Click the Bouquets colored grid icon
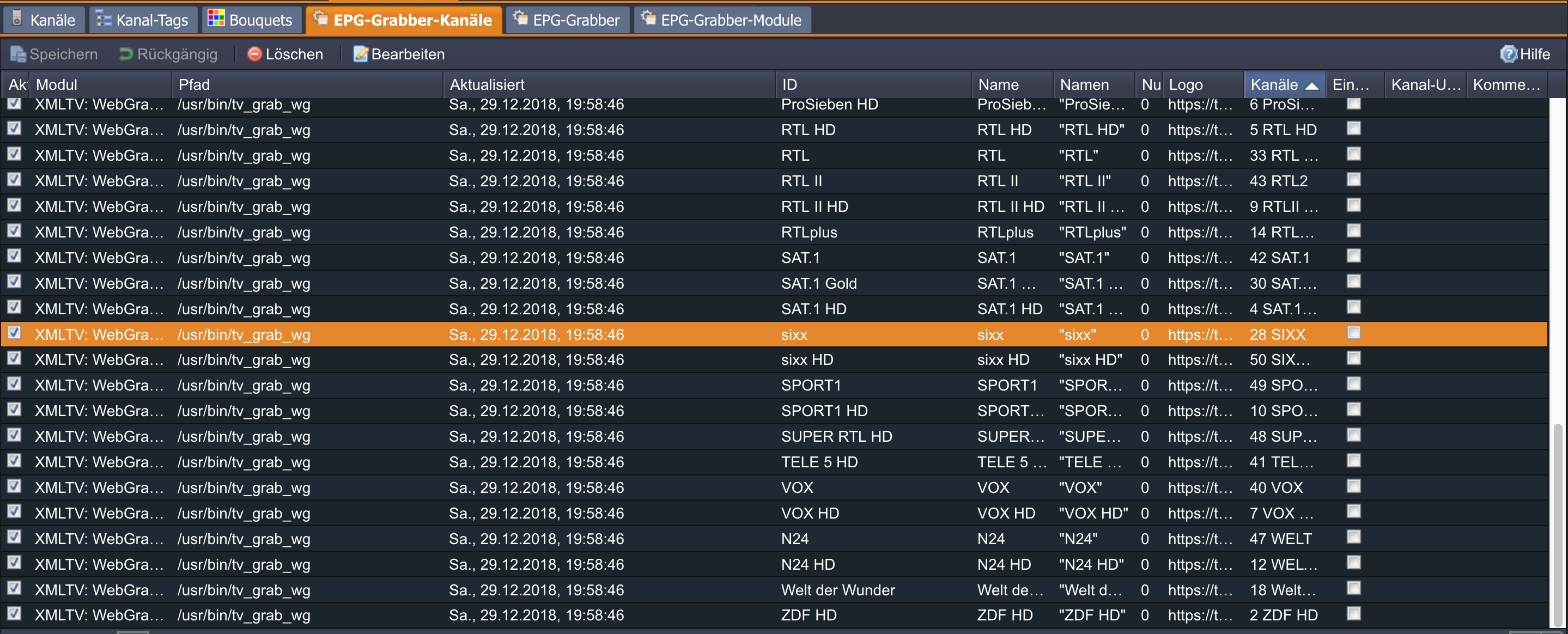Viewport: 1568px width, 634px height. tap(216, 19)
